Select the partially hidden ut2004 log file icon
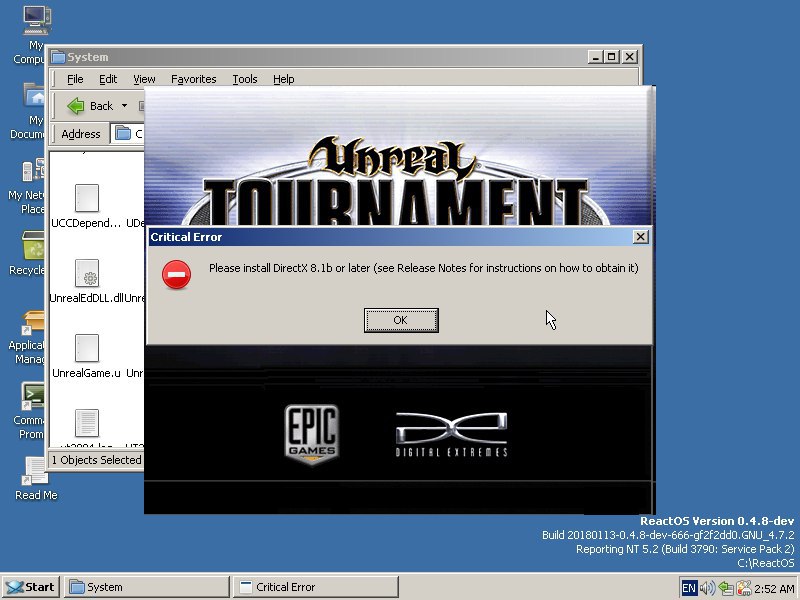This screenshot has width=800, height=600. click(87, 423)
